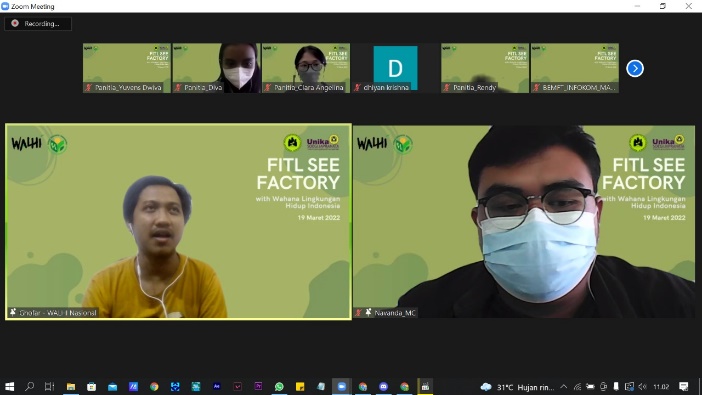Open taskbar Search
The height and width of the screenshot is (395, 702).
coord(30,386)
